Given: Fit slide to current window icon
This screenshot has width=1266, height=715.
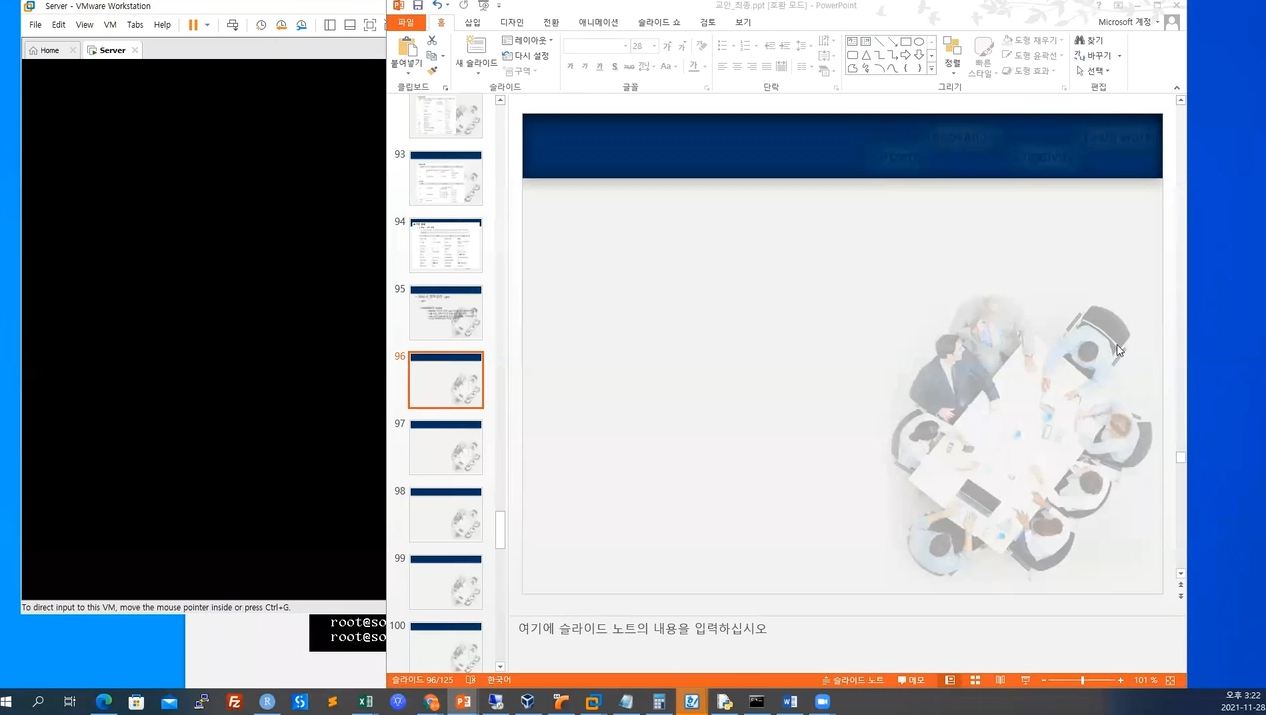Looking at the screenshot, I should 1170,680.
